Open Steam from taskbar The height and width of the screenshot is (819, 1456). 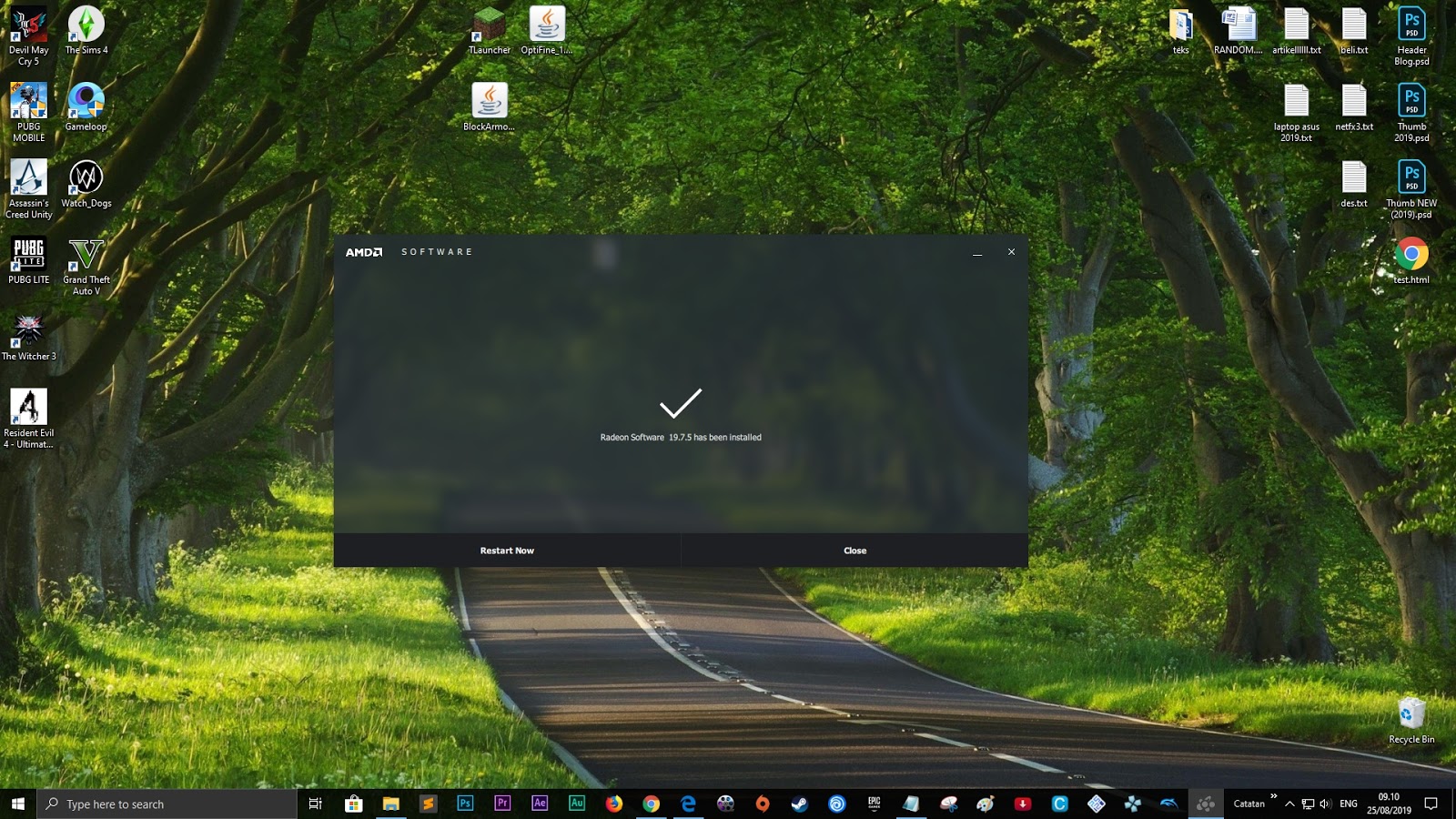tap(800, 804)
